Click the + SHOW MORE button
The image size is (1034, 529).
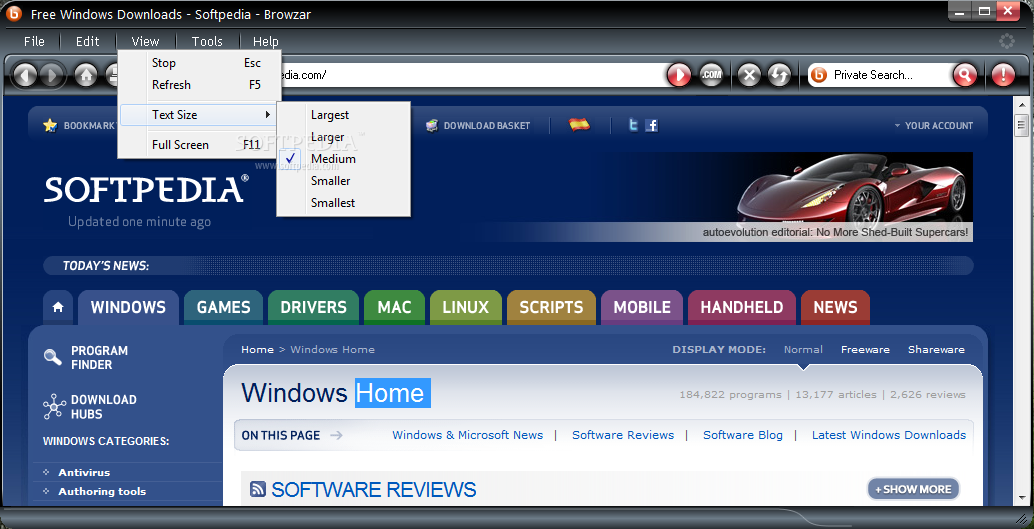[x=913, y=489]
